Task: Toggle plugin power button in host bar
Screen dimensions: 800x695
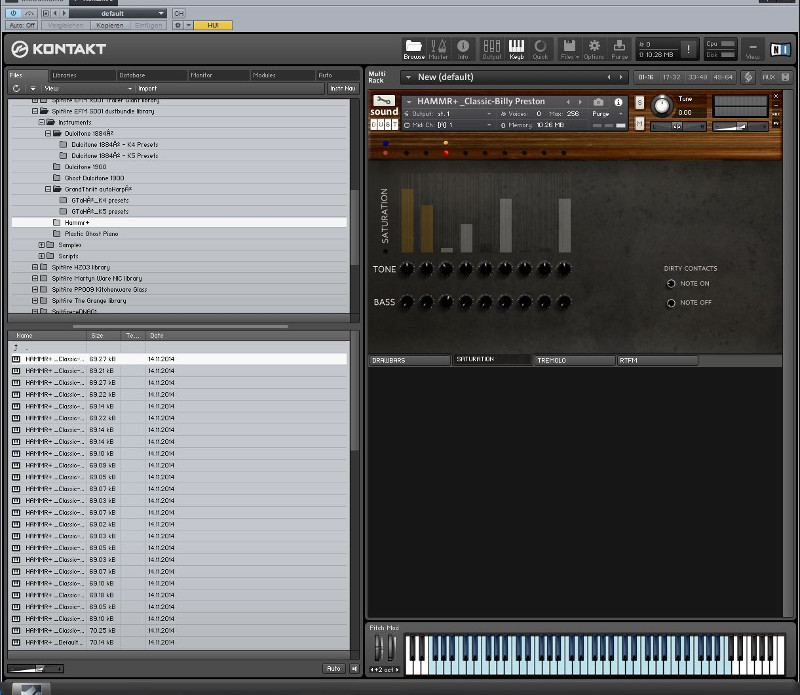Action: point(14,13)
